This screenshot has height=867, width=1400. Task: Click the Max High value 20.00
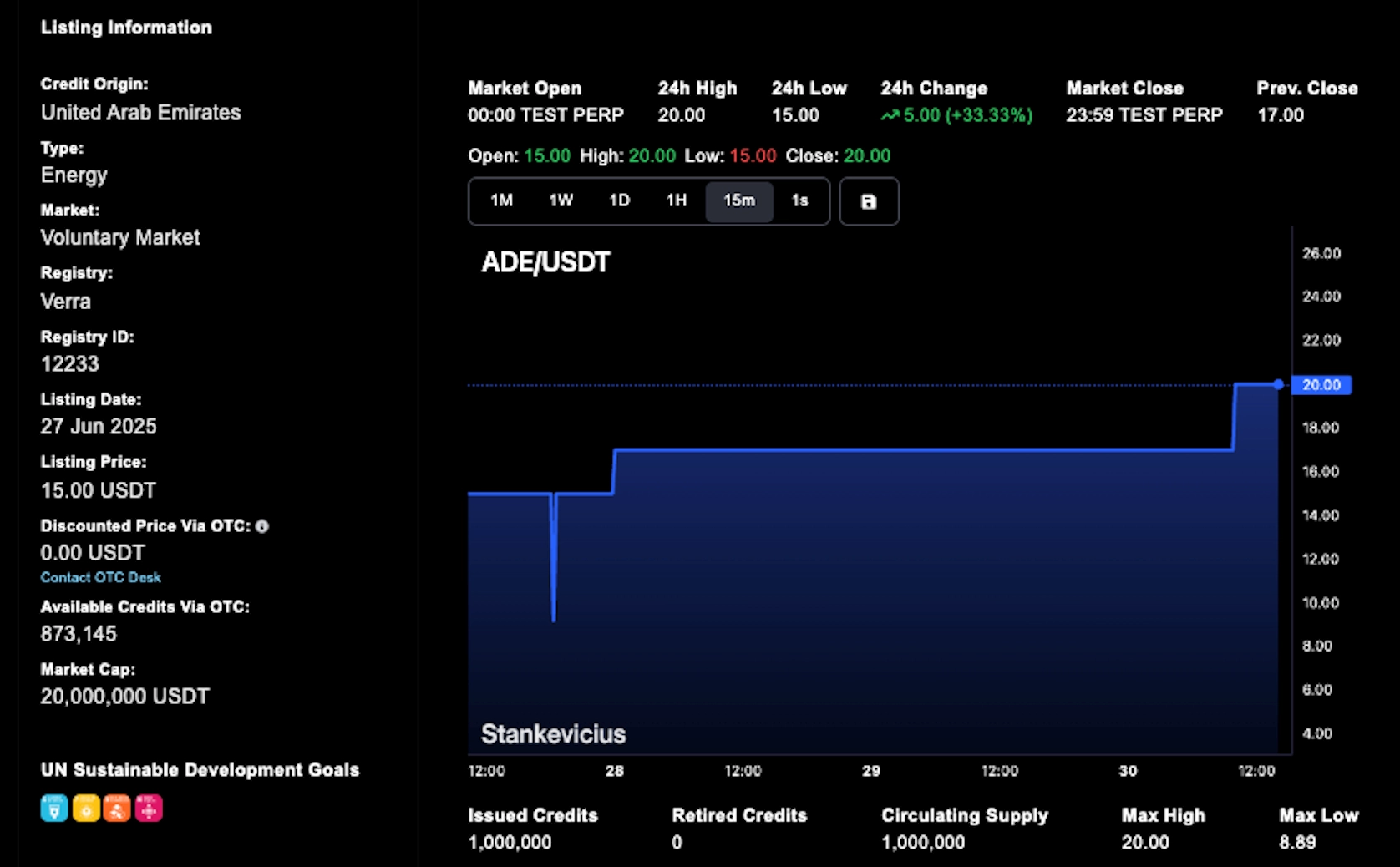(x=1145, y=843)
